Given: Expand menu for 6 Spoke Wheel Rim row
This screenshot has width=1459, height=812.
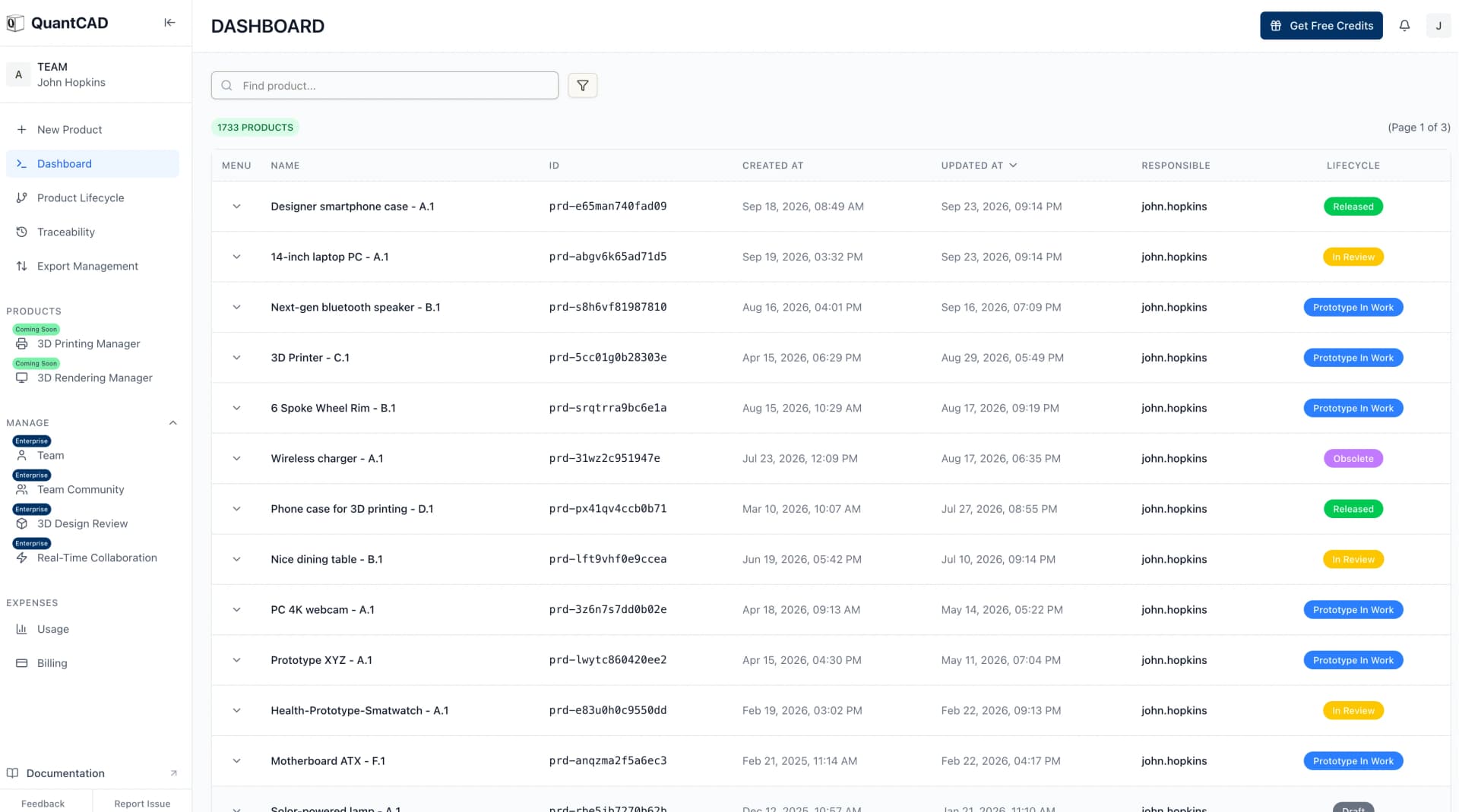Looking at the screenshot, I should tap(236, 408).
